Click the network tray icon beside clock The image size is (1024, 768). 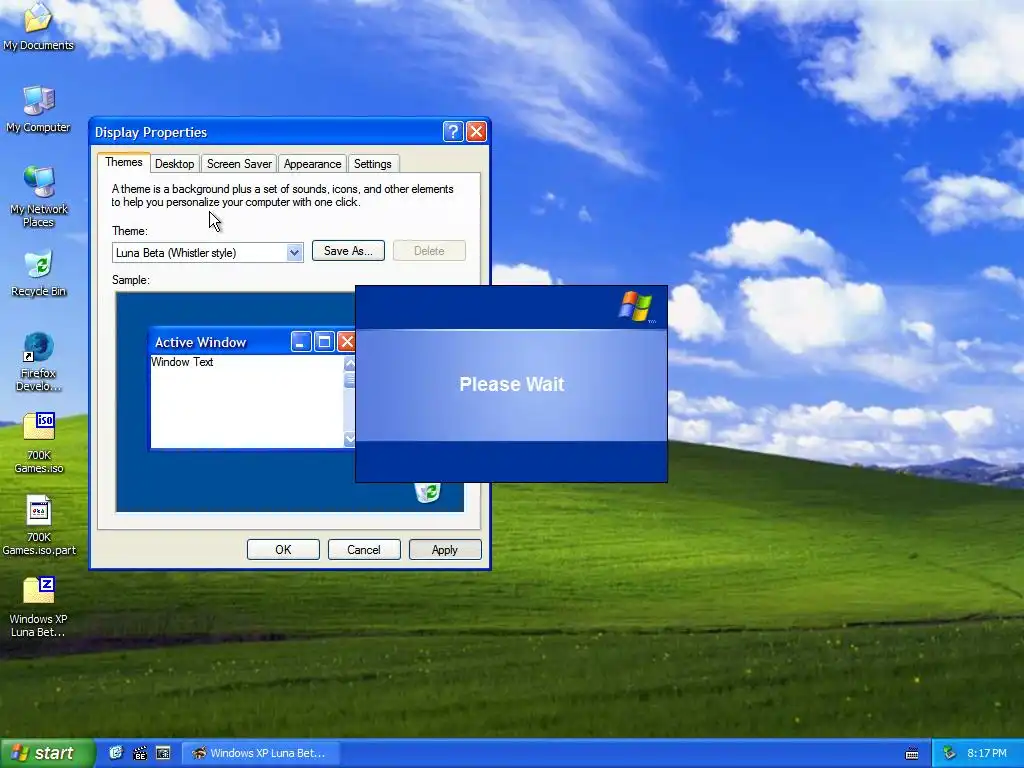tap(950, 753)
